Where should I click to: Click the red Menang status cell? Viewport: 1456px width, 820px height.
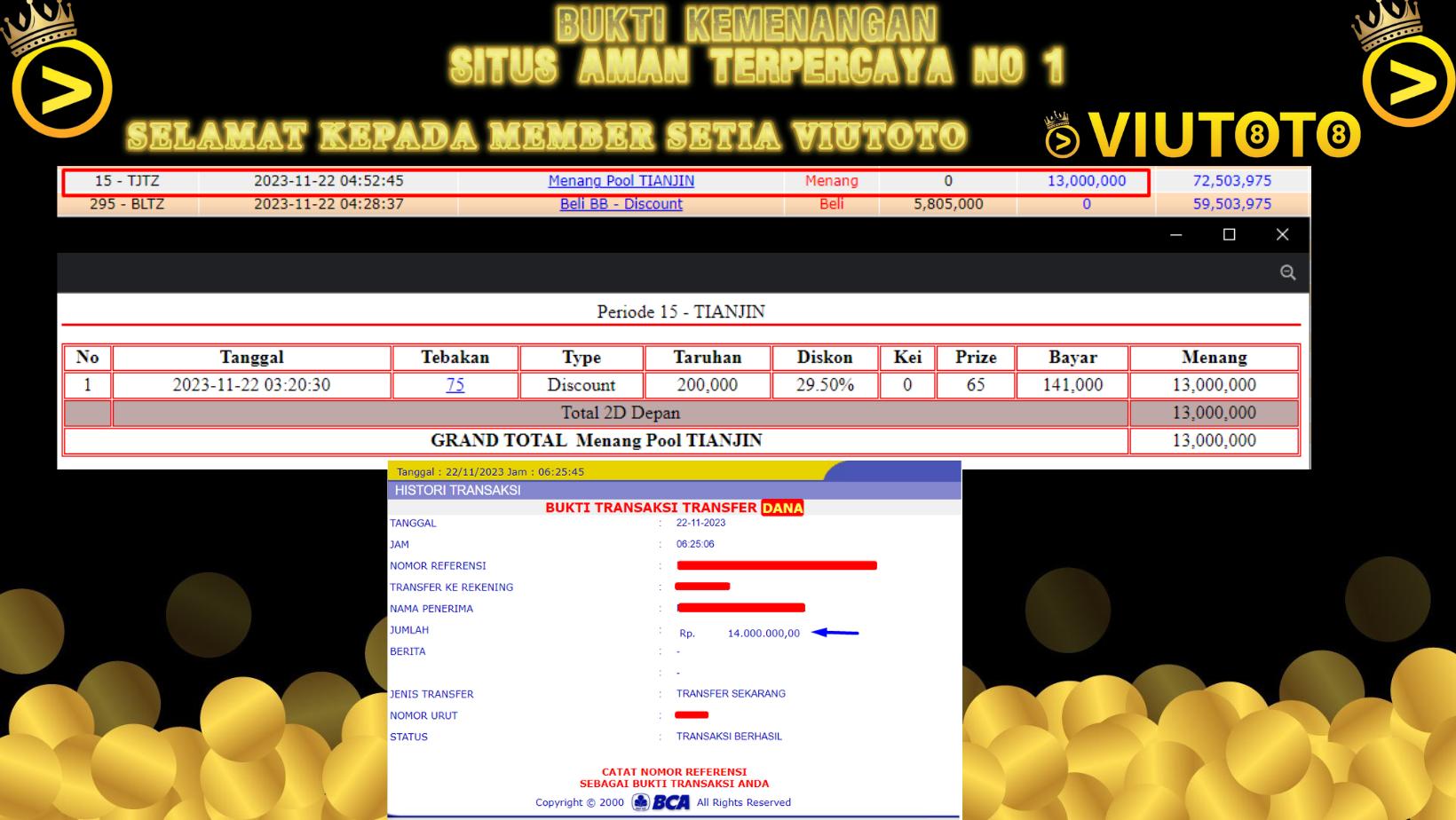(x=832, y=181)
